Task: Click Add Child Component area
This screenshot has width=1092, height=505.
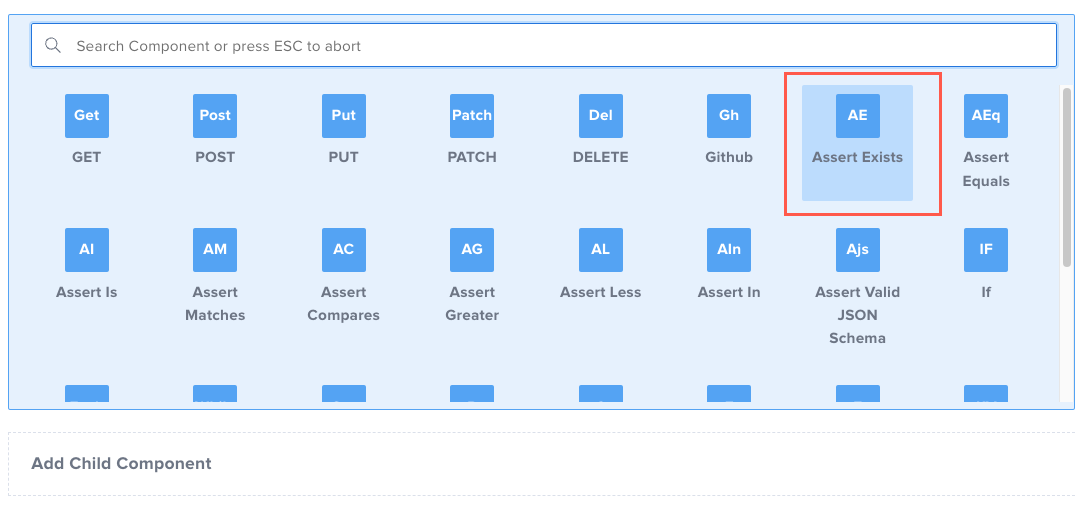Action: tap(122, 464)
